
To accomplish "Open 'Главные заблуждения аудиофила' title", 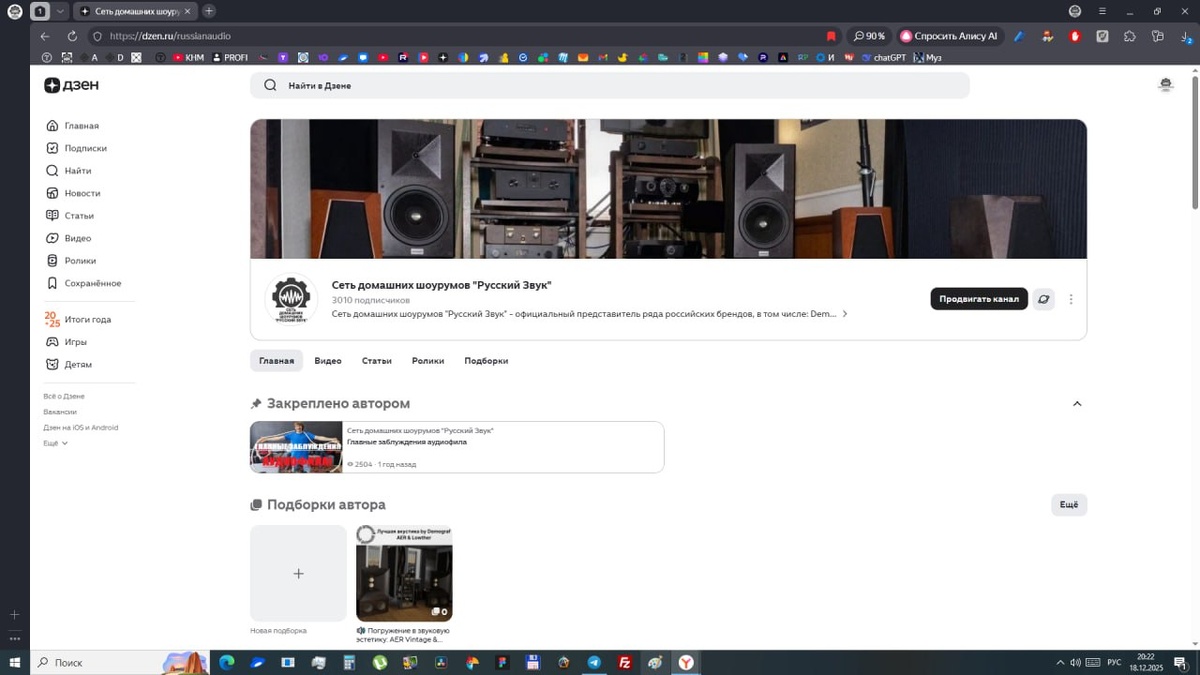I will pos(407,442).
